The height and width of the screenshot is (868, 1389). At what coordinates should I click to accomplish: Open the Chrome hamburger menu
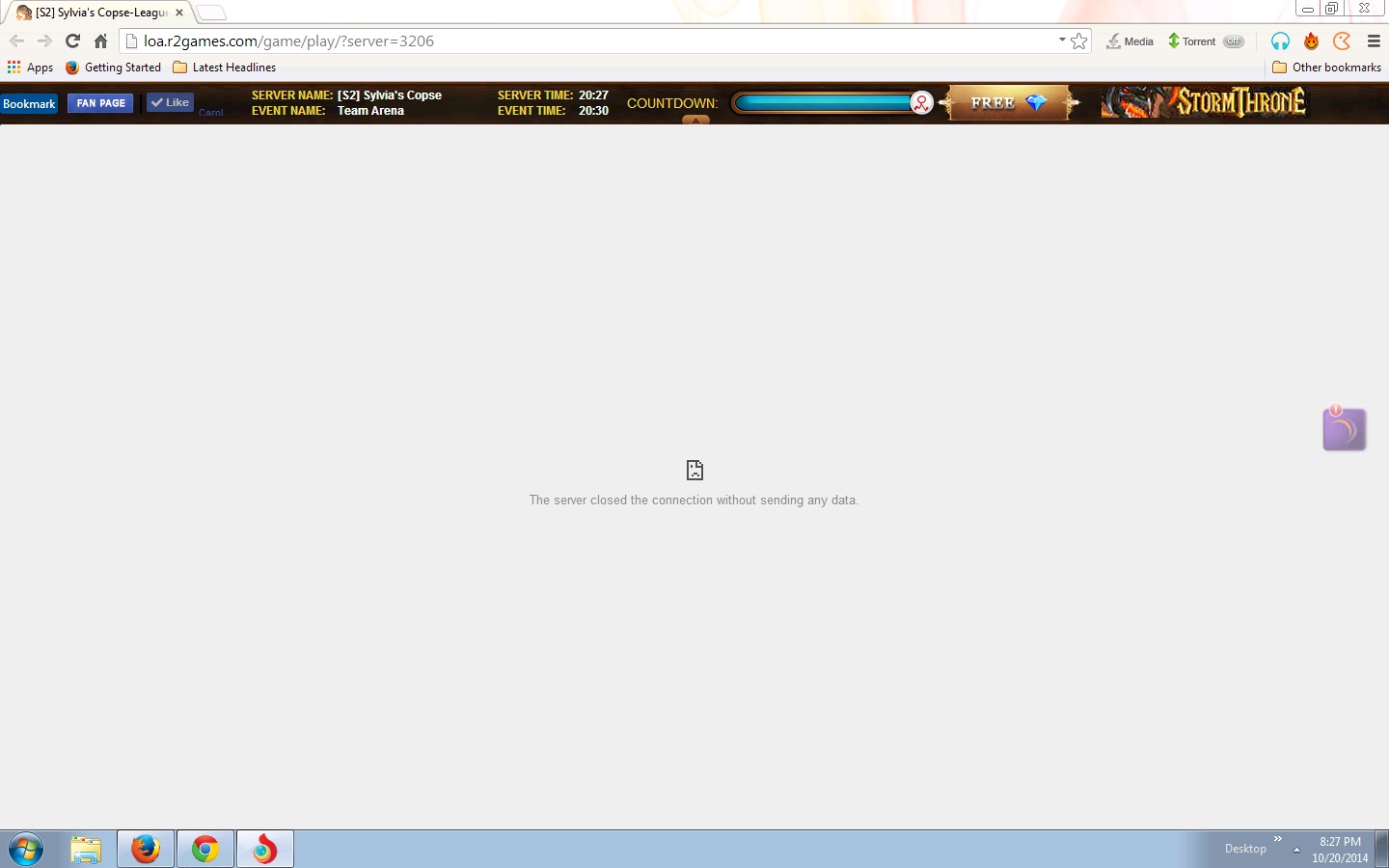point(1374,41)
